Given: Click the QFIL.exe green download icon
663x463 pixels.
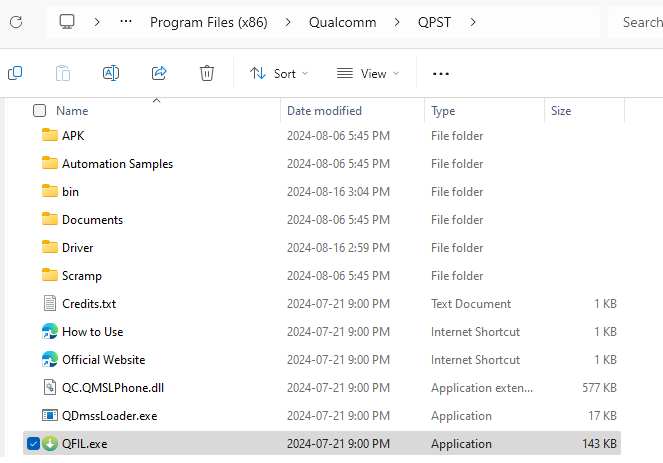Looking at the screenshot, I should coord(50,443).
